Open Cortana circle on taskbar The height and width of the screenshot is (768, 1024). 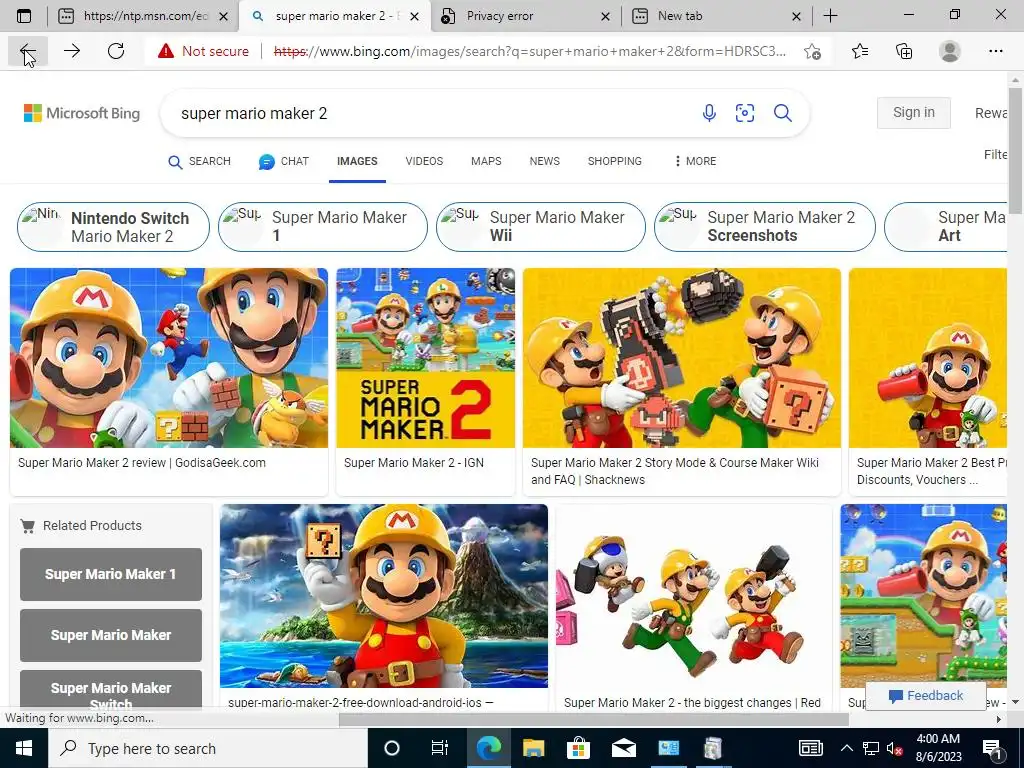392,748
